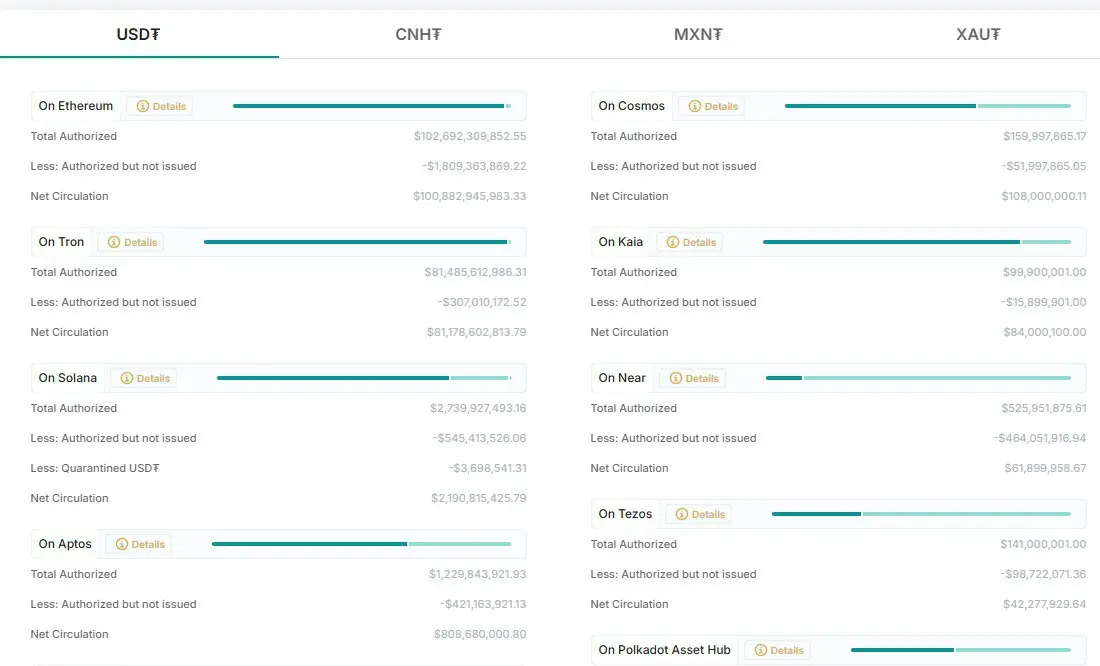Click the info icon beside On Tezos

tap(682, 515)
